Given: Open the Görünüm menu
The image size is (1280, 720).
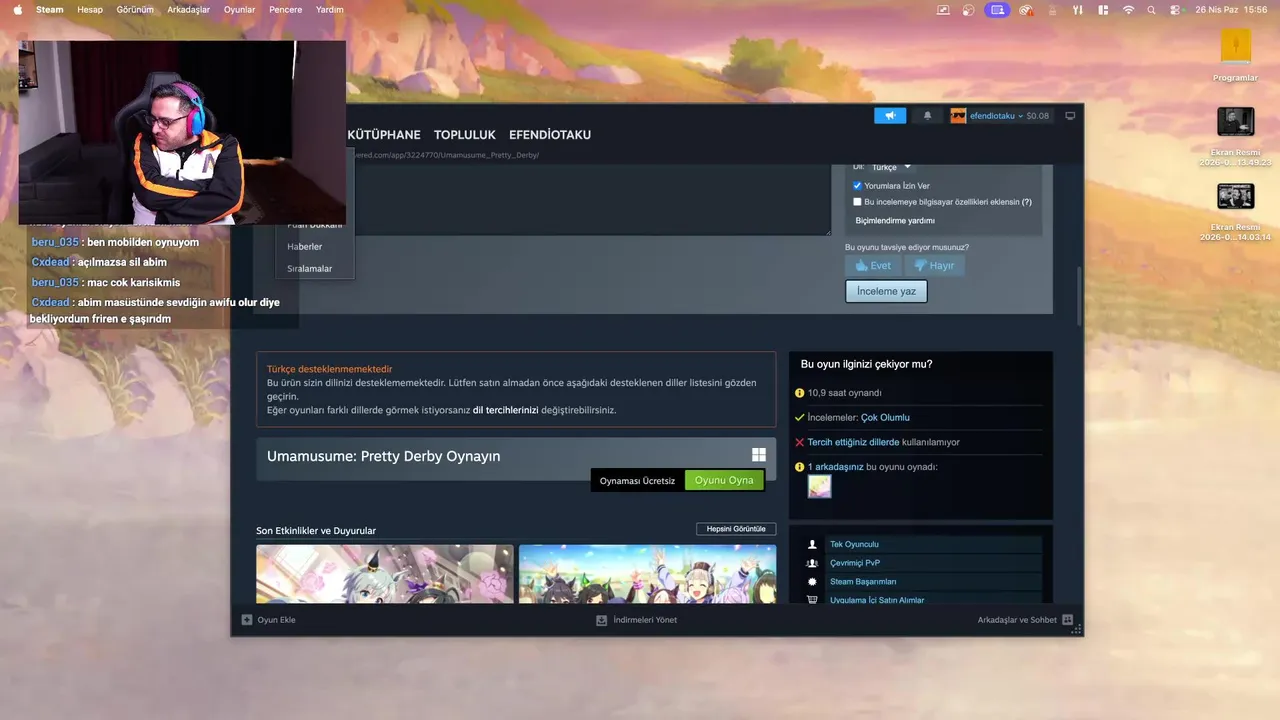Looking at the screenshot, I should pos(135,9).
